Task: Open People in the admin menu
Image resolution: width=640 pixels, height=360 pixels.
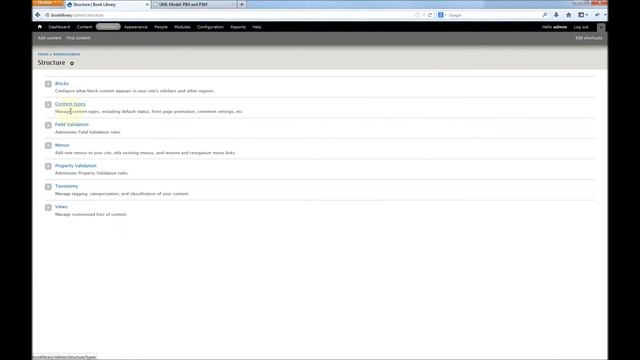Action: tap(161, 27)
